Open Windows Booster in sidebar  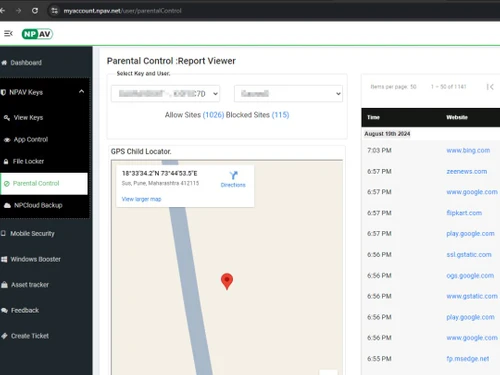35,259
